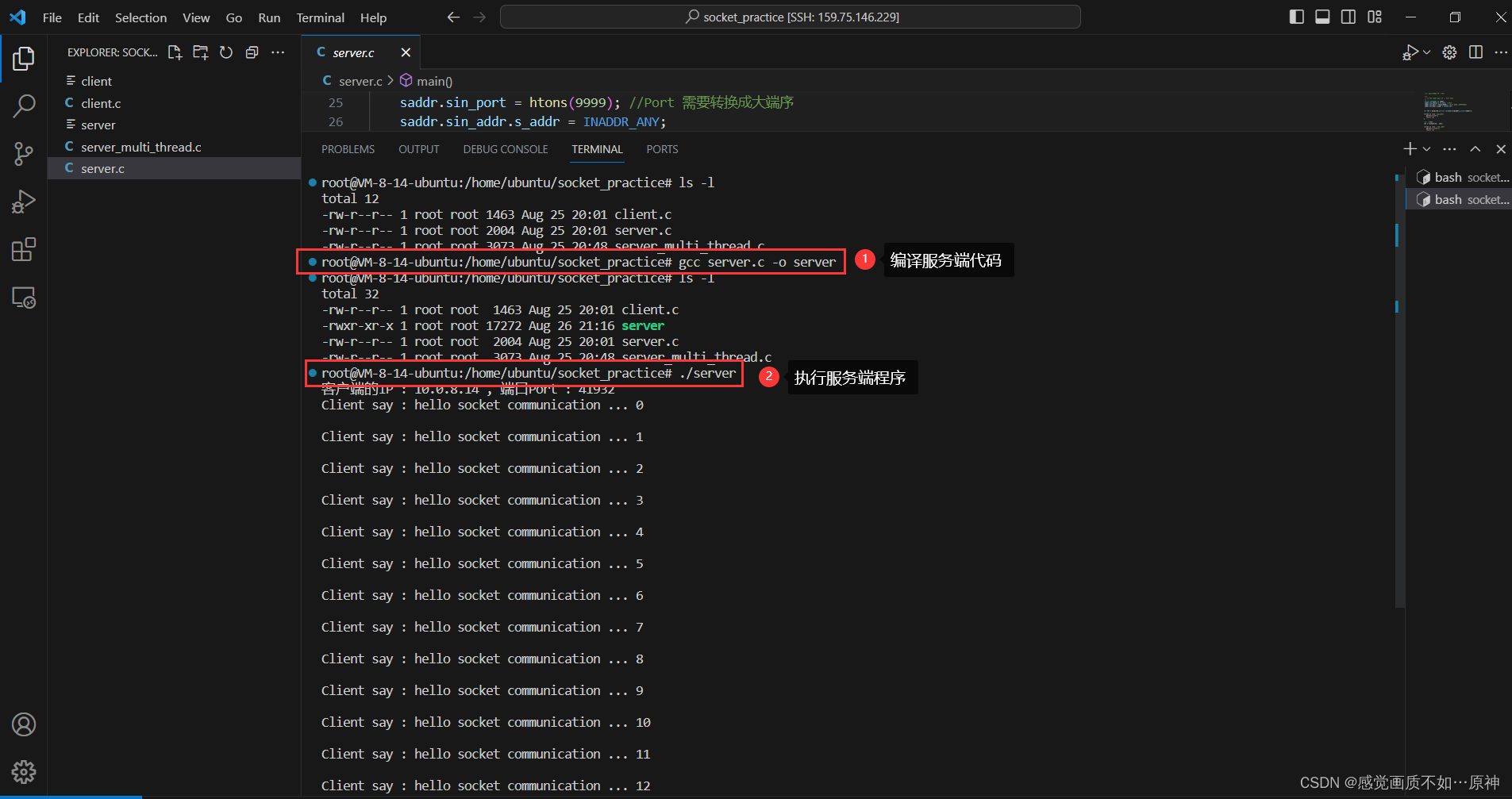Click the socket_practice SSH search box
This screenshot has height=799, width=1512.
[x=791, y=17]
